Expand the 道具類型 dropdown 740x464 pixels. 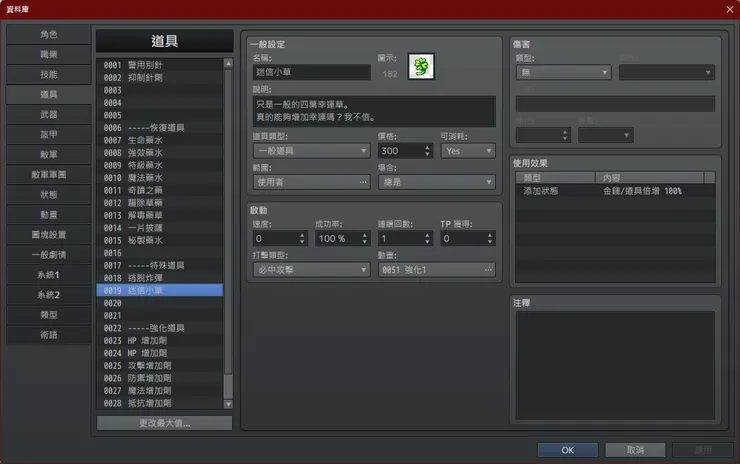pos(311,151)
